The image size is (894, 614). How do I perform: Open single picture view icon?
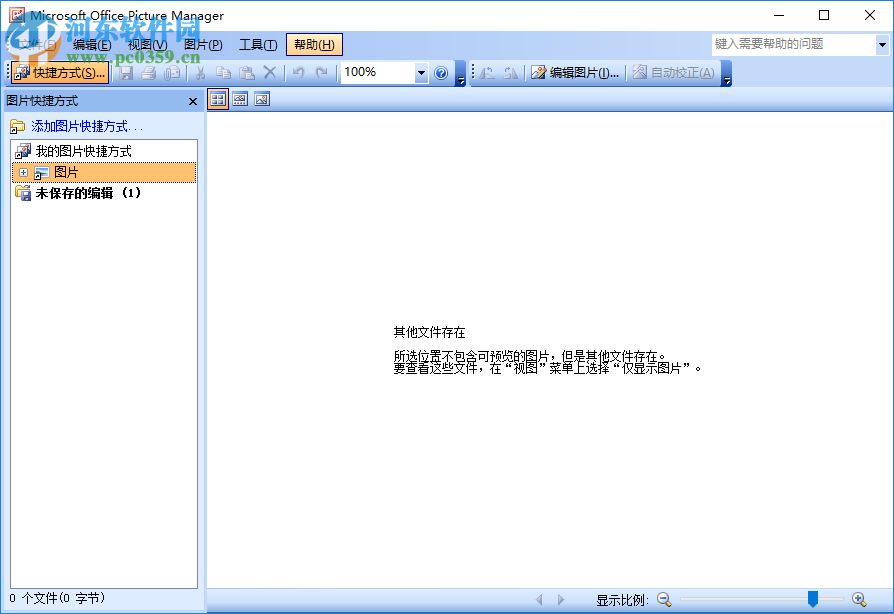click(x=262, y=99)
